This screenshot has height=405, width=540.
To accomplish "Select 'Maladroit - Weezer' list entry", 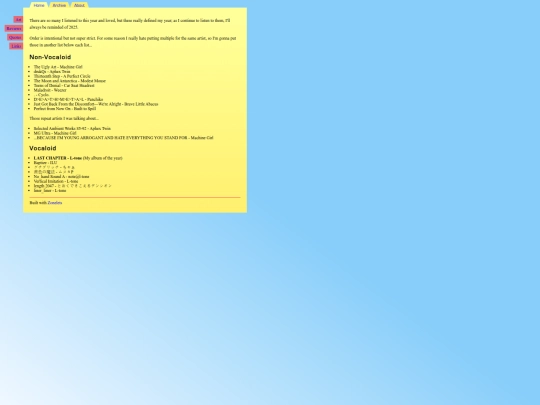I will [x=50, y=90].
